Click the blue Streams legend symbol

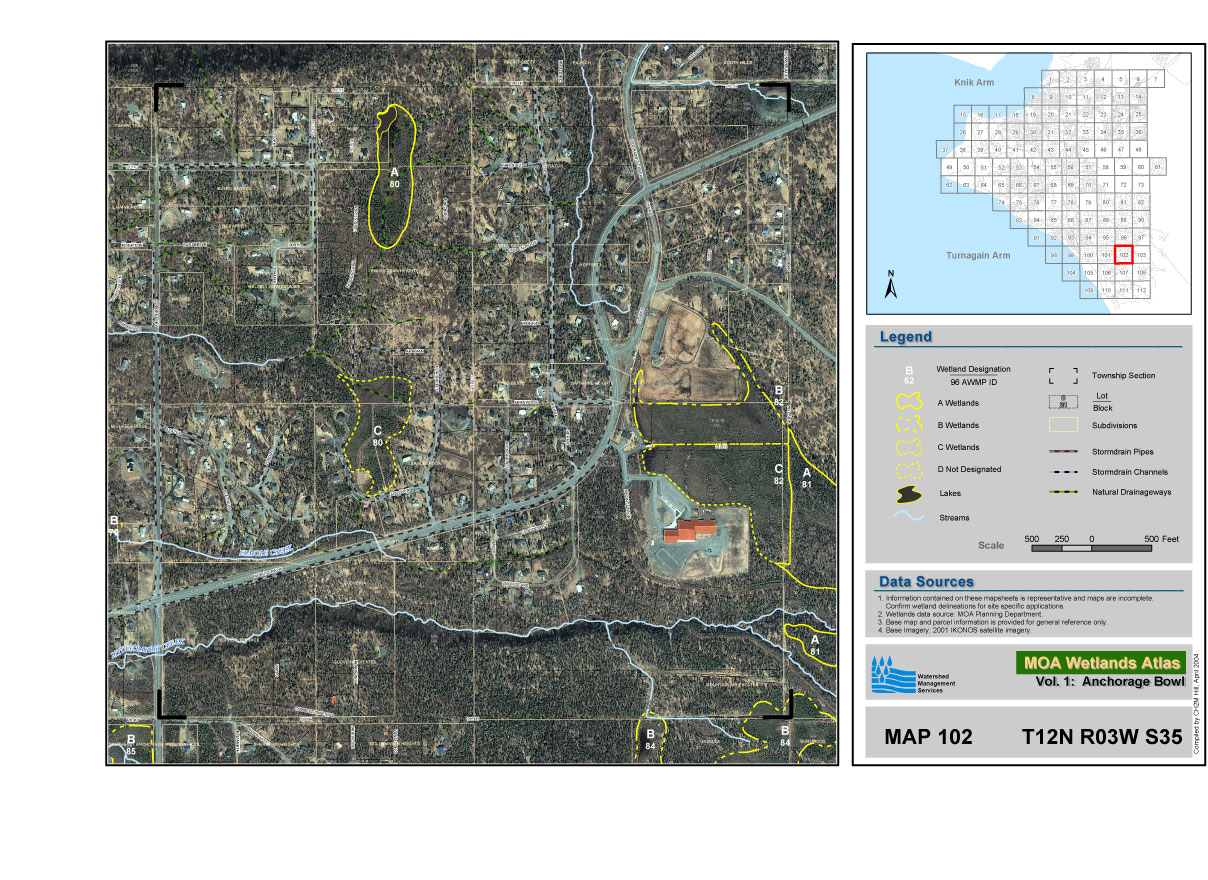[x=908, y=517]
